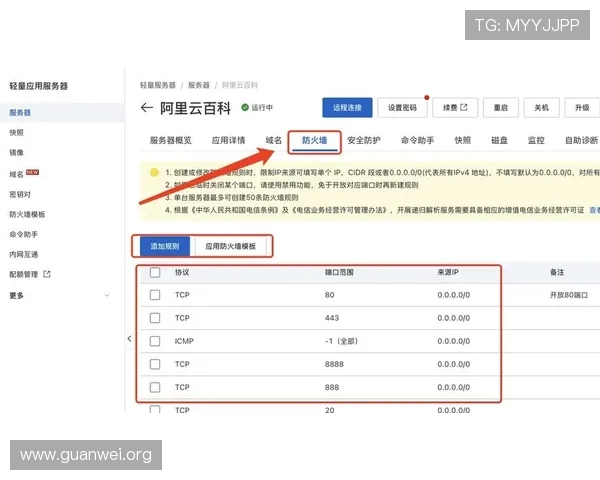Check the ICMP rule checkbox

(155, 341)
